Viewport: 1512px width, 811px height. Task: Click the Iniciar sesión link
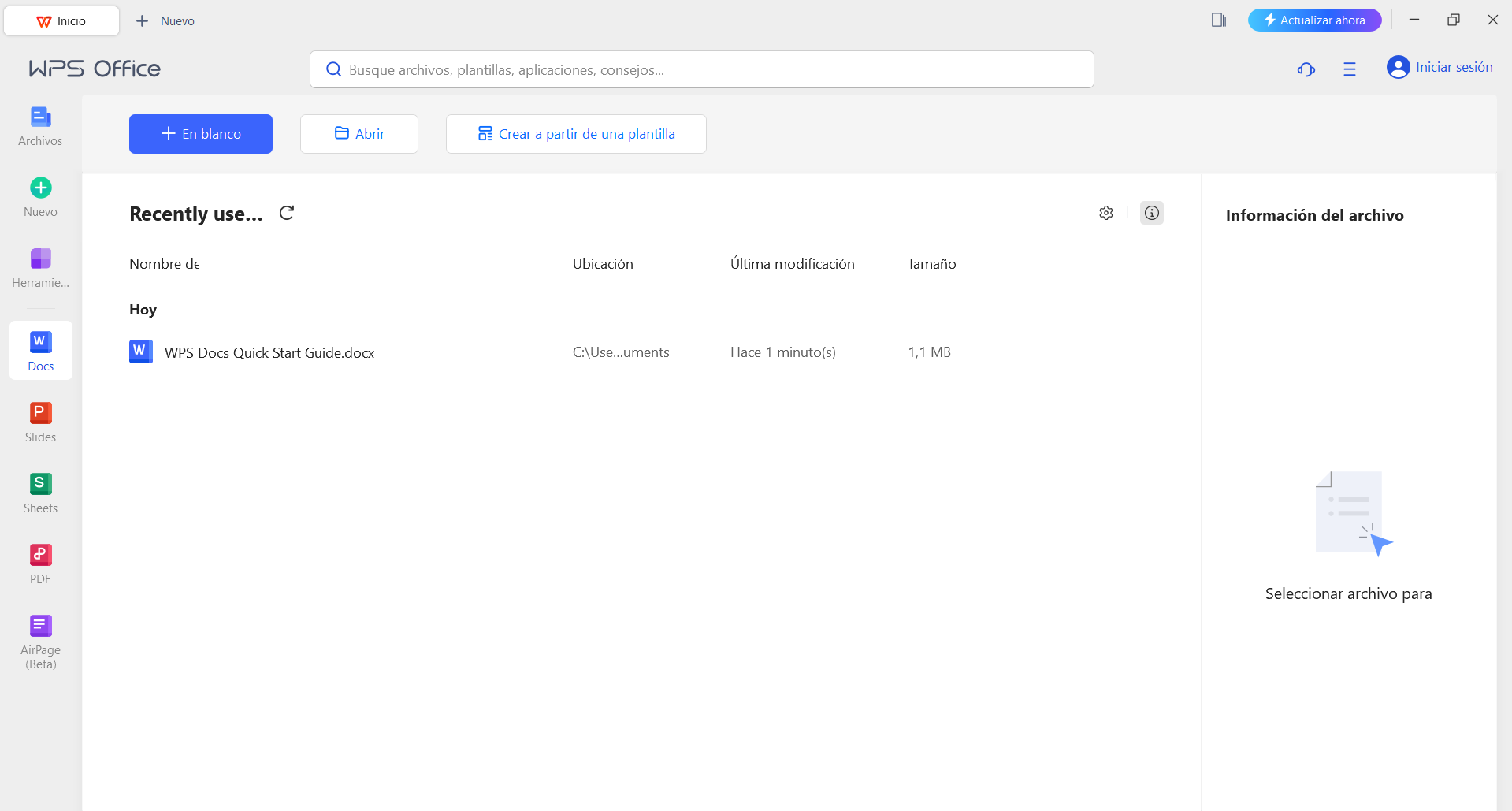click(1454, 67)
